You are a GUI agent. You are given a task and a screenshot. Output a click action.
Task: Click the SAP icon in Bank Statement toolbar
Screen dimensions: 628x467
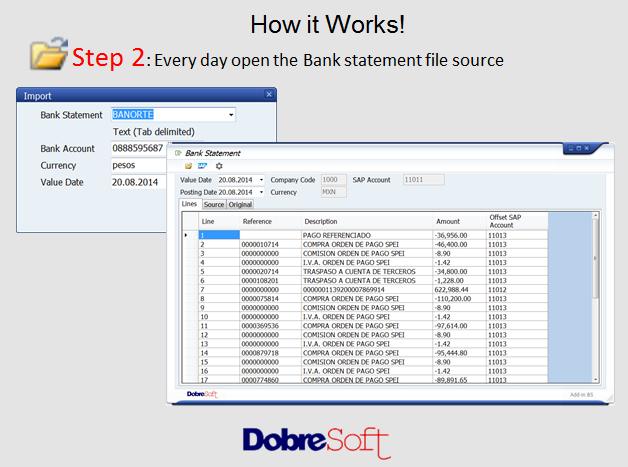203,166
